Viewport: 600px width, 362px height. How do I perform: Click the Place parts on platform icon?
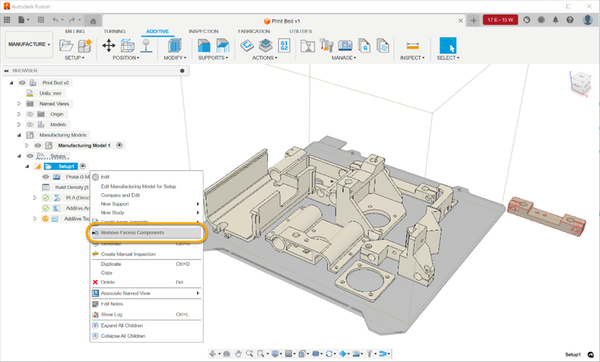point(146,46)
